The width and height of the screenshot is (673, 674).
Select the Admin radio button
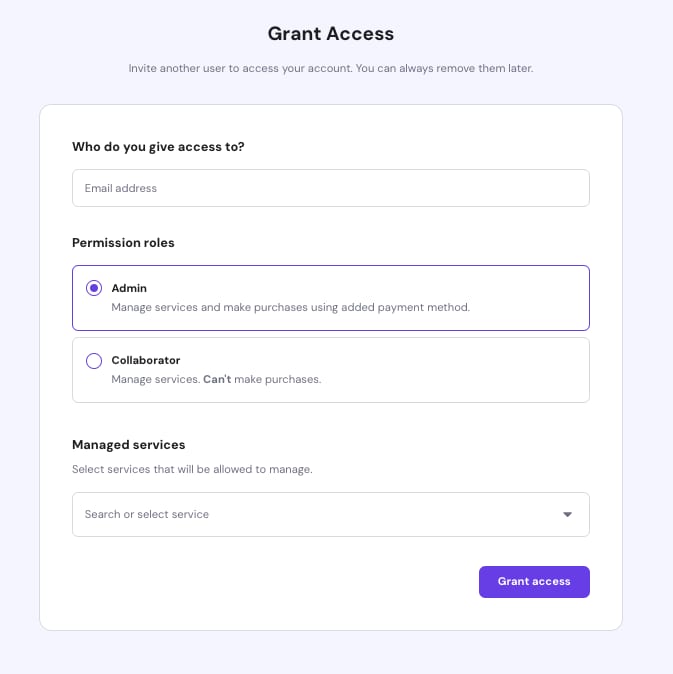94,288
